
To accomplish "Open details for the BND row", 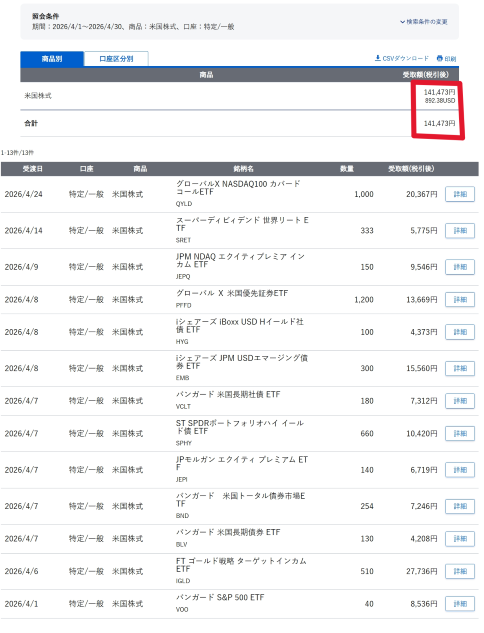I will pos(460,506).
